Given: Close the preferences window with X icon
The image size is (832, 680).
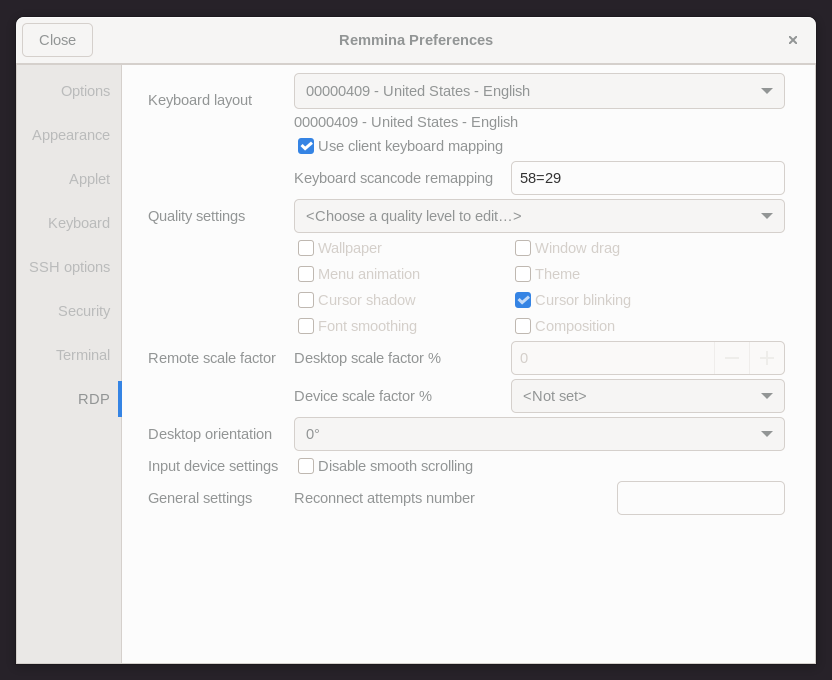Looking at the screenshot, I should tap(793, 40).
